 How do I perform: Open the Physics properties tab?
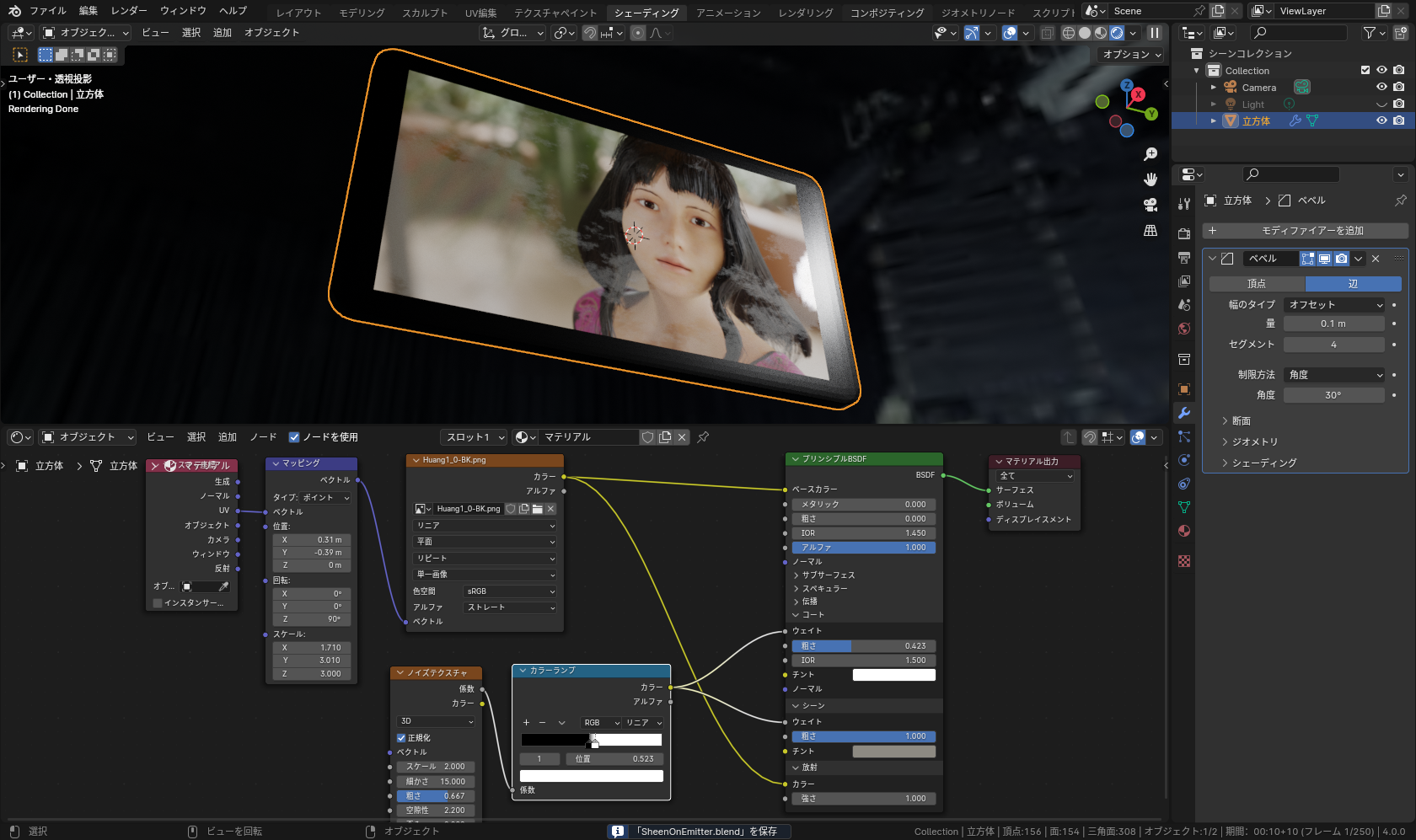pyautogui.click(x=1184, y=460)
